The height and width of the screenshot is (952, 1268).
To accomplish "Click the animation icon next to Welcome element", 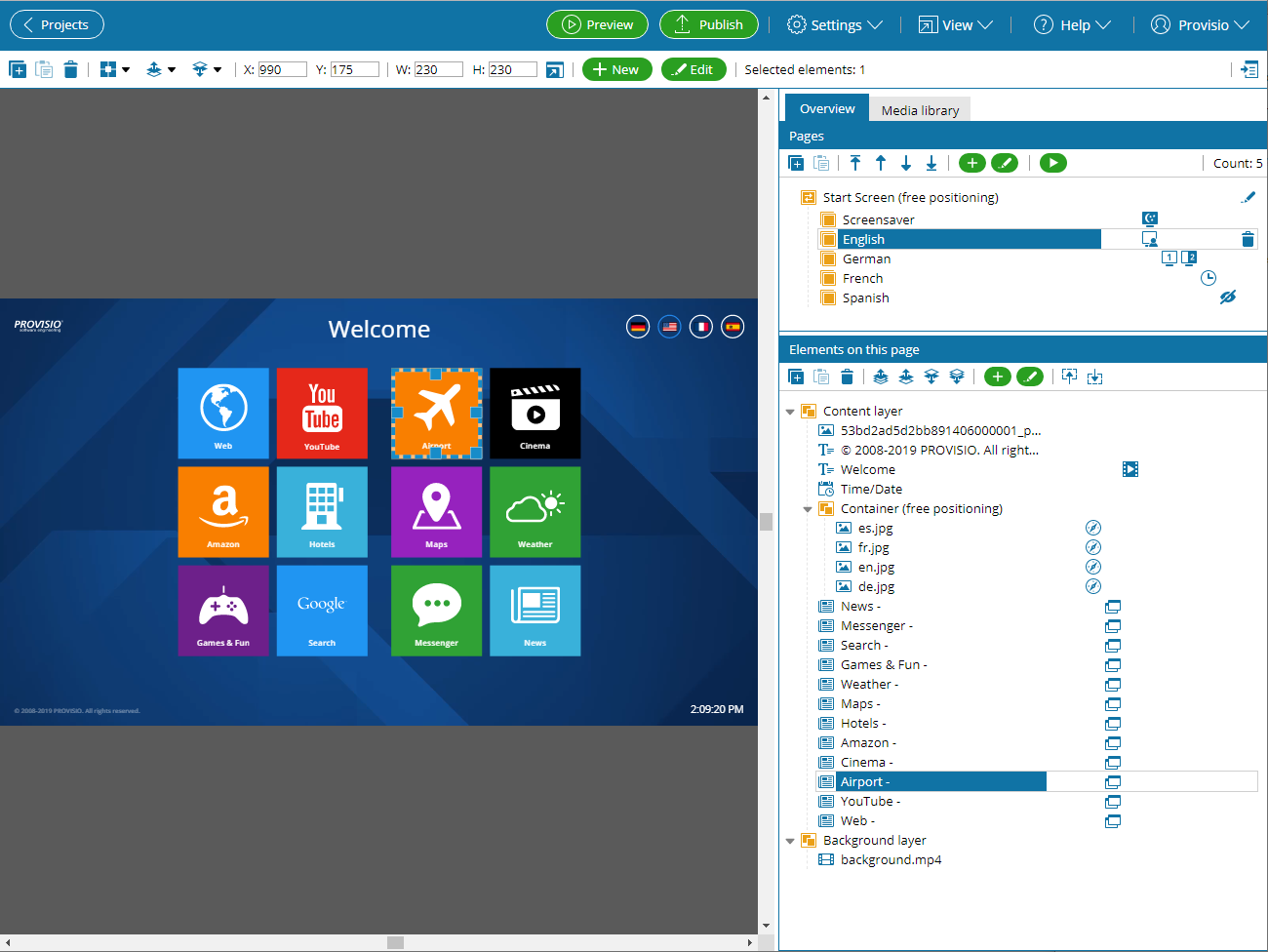I will tap(1129, 469).
